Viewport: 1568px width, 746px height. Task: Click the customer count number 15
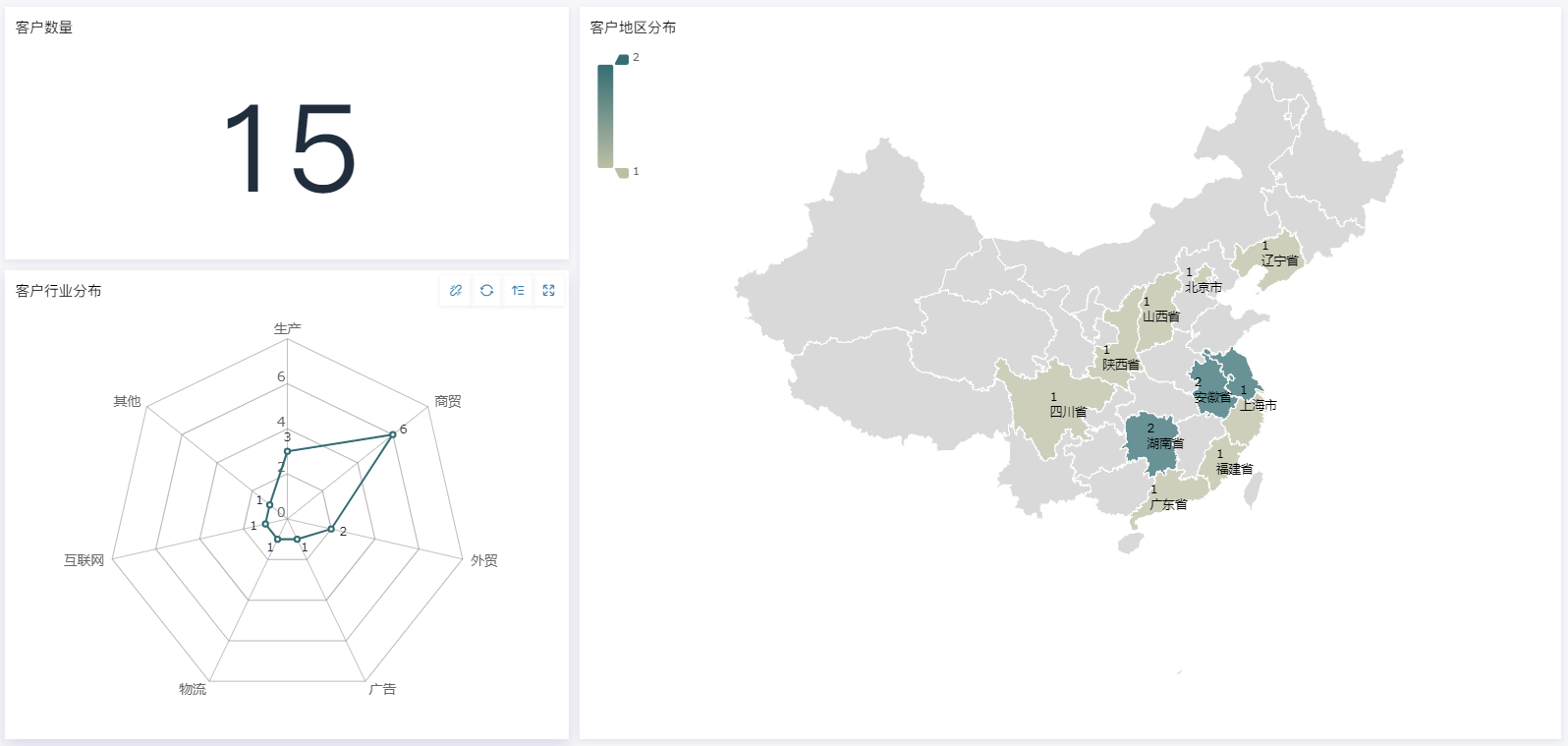click(x=288, y=148)
